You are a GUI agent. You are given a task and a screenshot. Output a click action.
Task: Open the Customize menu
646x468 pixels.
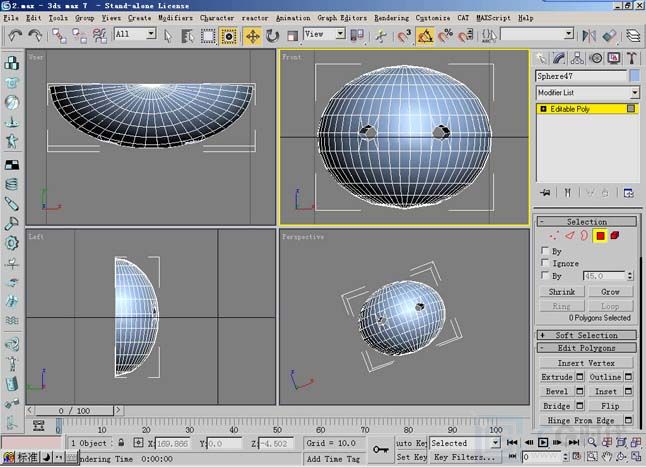click(x=433, y=18)
